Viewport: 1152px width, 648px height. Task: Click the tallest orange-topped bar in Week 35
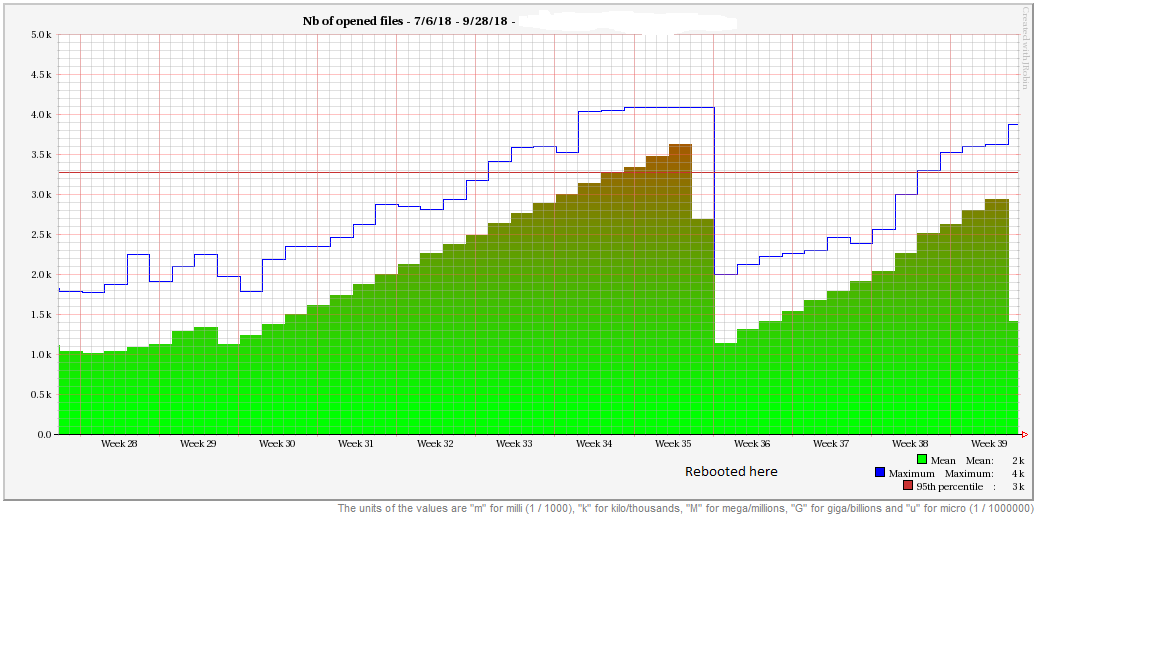pyautogui.click(x=680, y=290)
